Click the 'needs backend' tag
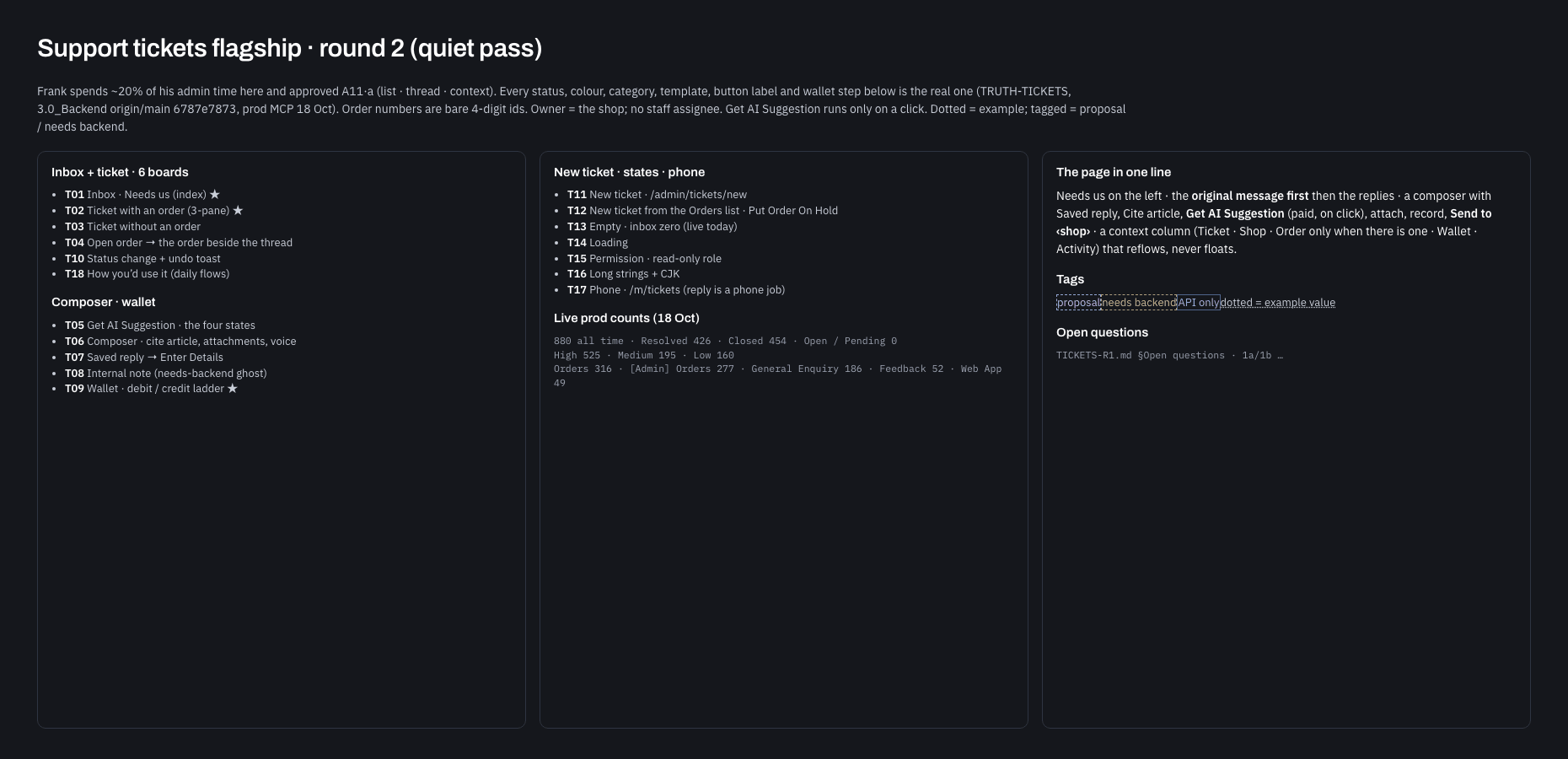Screen dimensions: 1568x759 coord(1139,303)
